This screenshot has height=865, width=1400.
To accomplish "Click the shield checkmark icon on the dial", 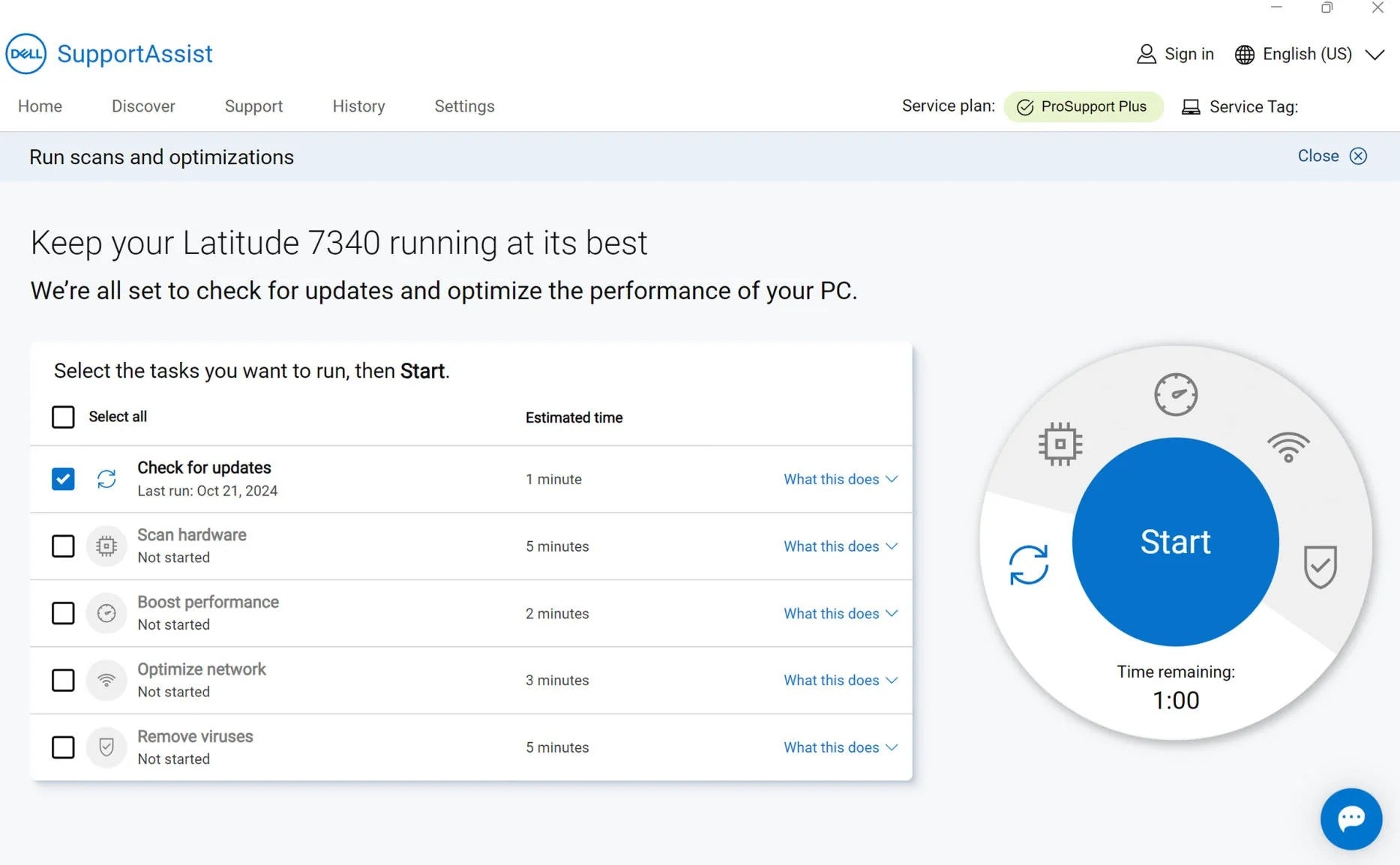I will coord(1320,567).
